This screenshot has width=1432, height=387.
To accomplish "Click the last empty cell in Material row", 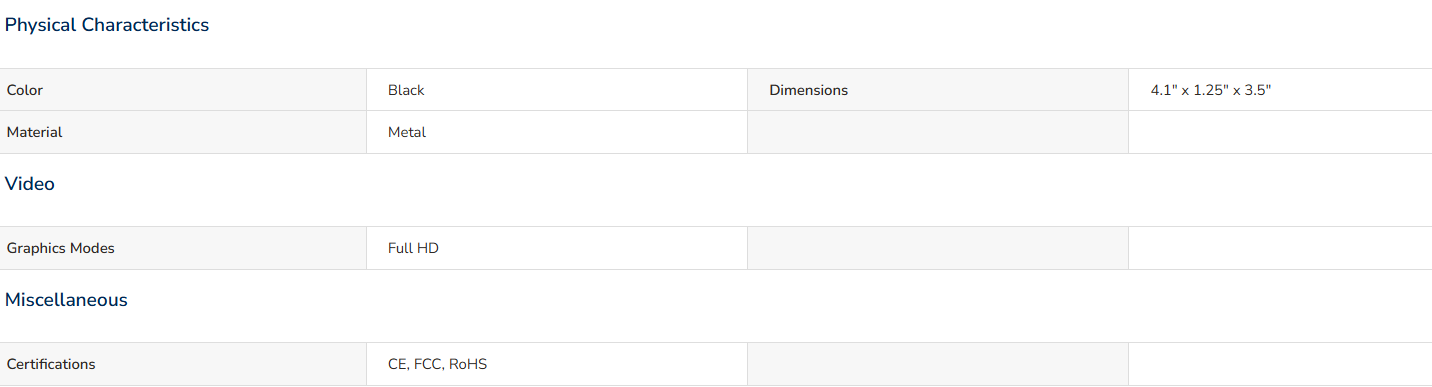I will [1280, 132].
